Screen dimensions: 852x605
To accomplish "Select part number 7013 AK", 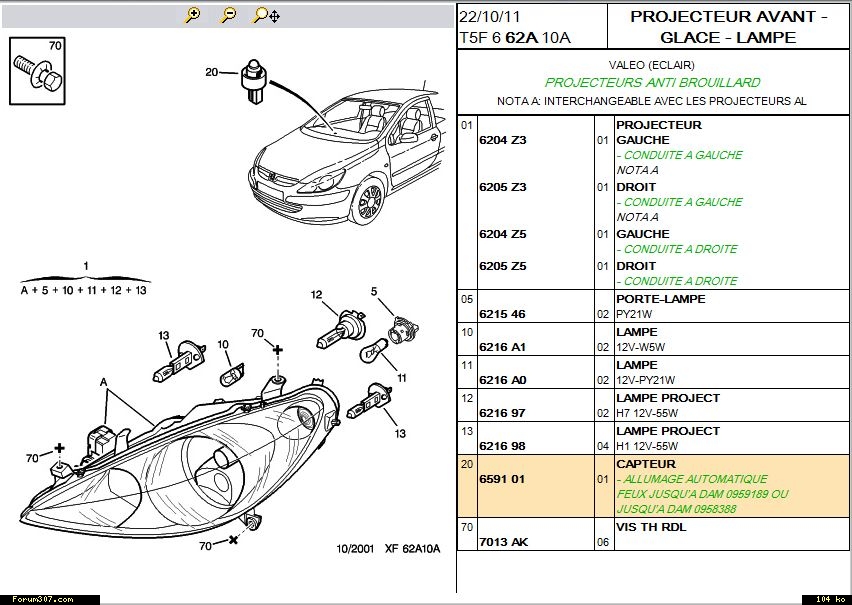I will tap(503, 542).
